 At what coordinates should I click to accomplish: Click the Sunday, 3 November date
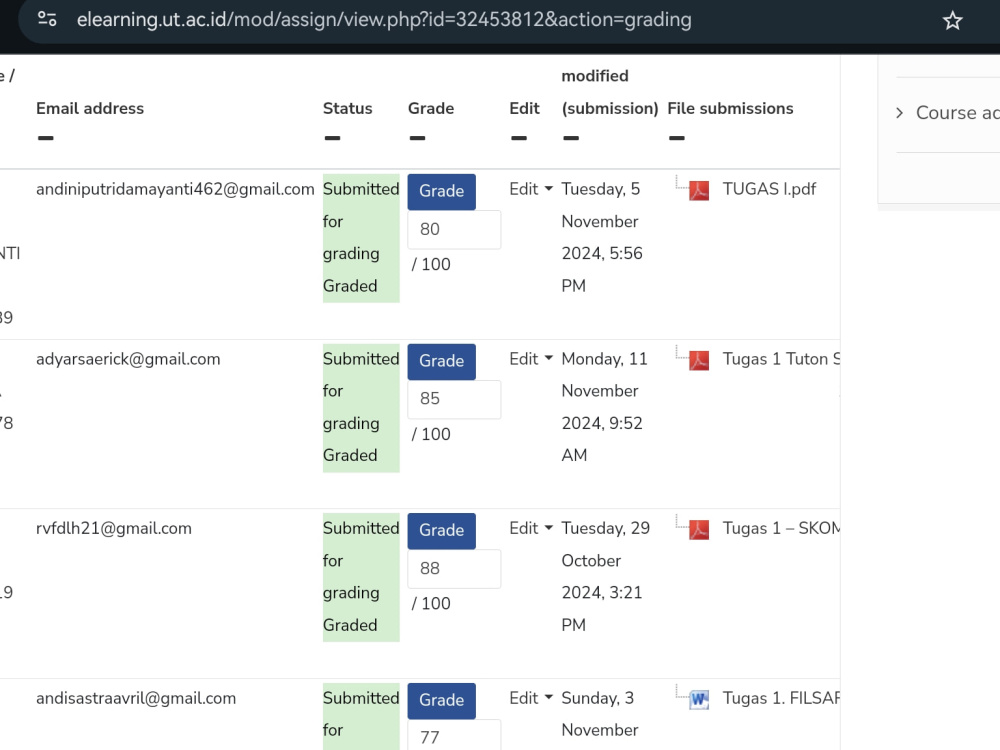click(599, 714)
